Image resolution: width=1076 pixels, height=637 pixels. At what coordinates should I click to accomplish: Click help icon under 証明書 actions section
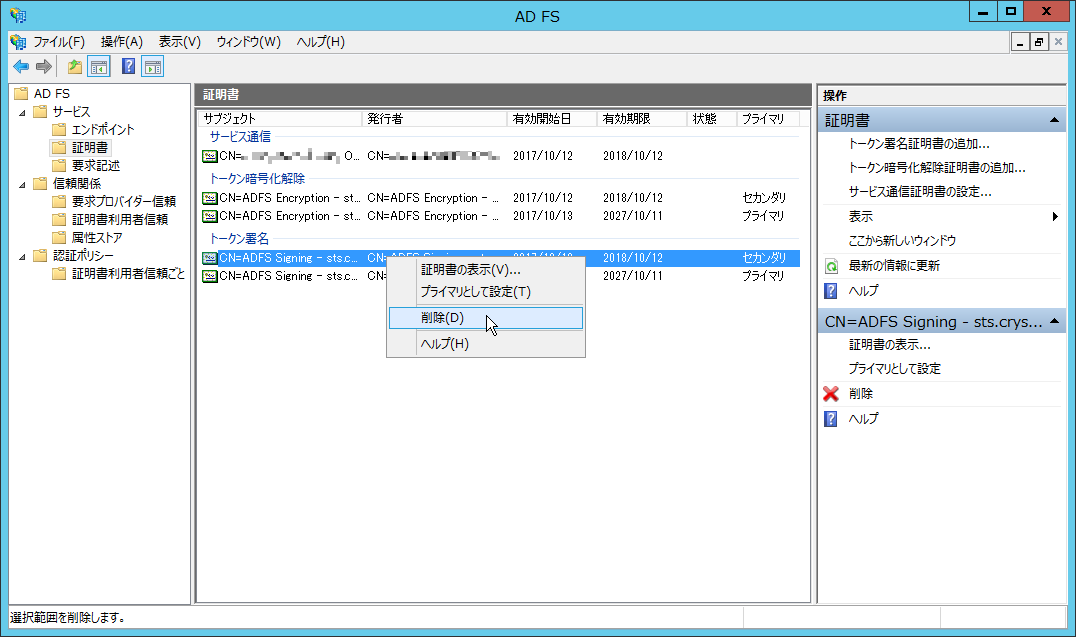[831, 291]
